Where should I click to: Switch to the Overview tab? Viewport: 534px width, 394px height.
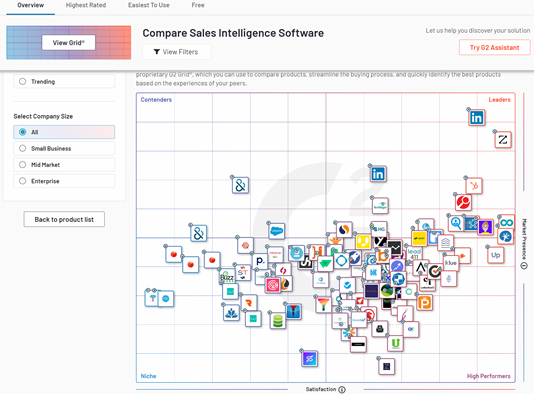tap(31, 5)
